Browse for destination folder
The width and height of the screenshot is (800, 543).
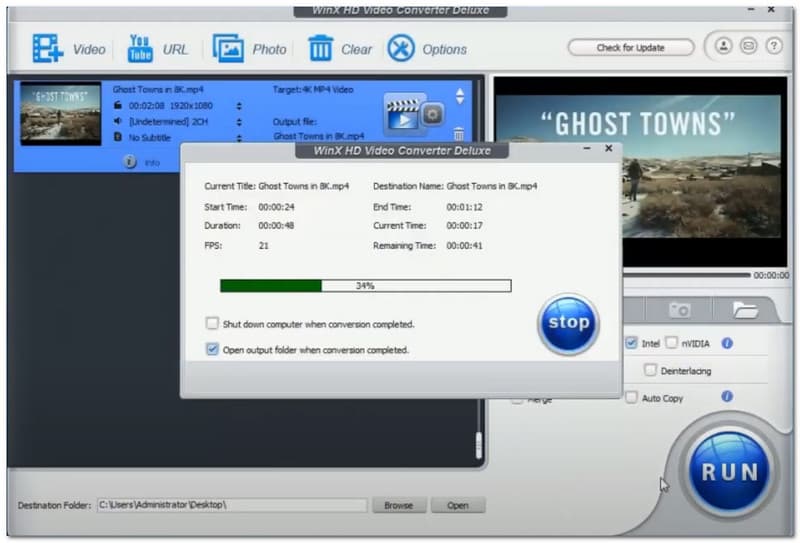(x=399, y=505)
